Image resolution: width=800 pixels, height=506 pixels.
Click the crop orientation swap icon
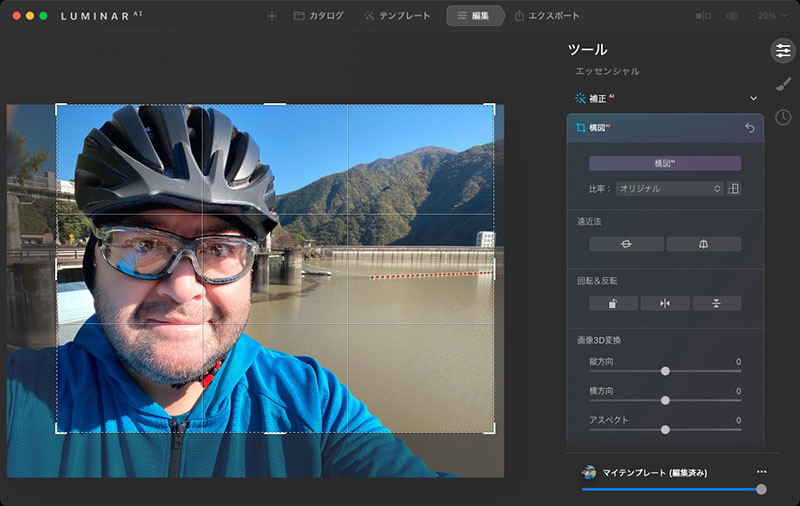pos(734,189)
